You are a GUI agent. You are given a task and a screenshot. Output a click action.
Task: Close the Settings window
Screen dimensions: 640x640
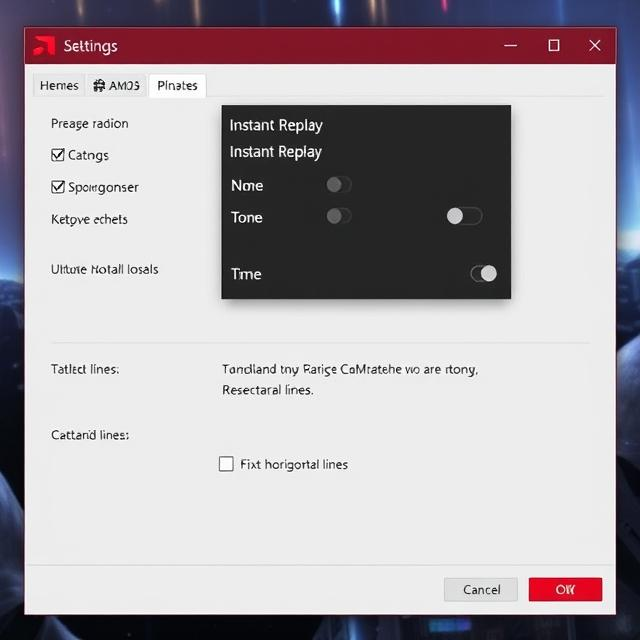tap(595, 46)
